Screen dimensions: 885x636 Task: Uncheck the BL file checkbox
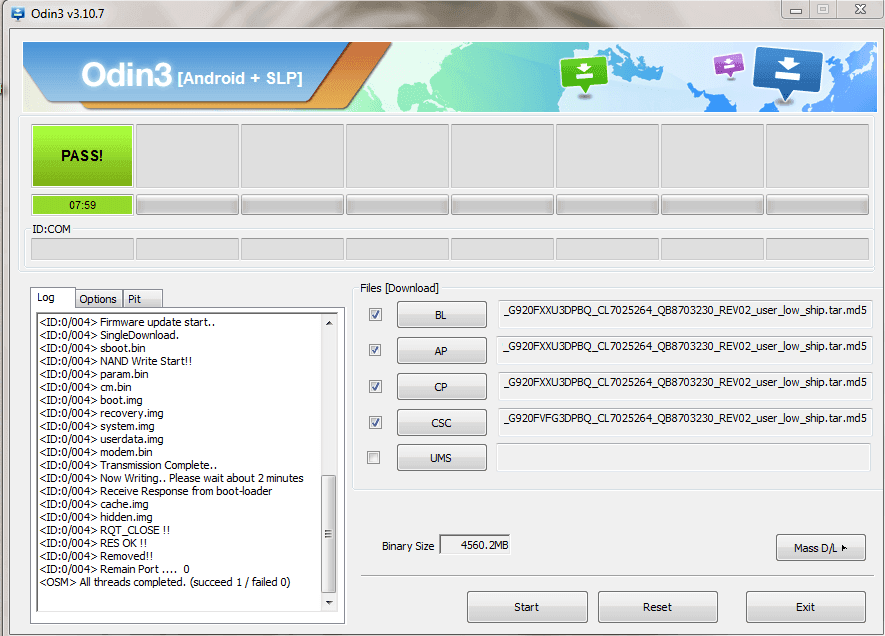375,314
